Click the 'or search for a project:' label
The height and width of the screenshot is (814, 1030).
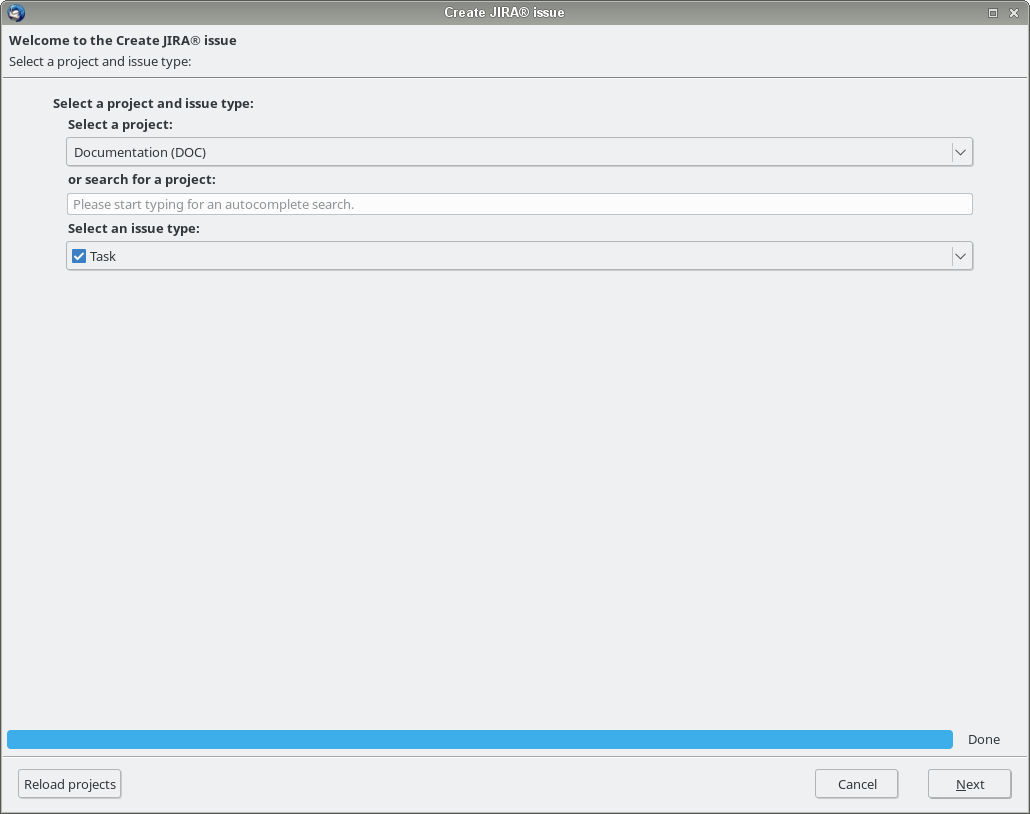142,179
